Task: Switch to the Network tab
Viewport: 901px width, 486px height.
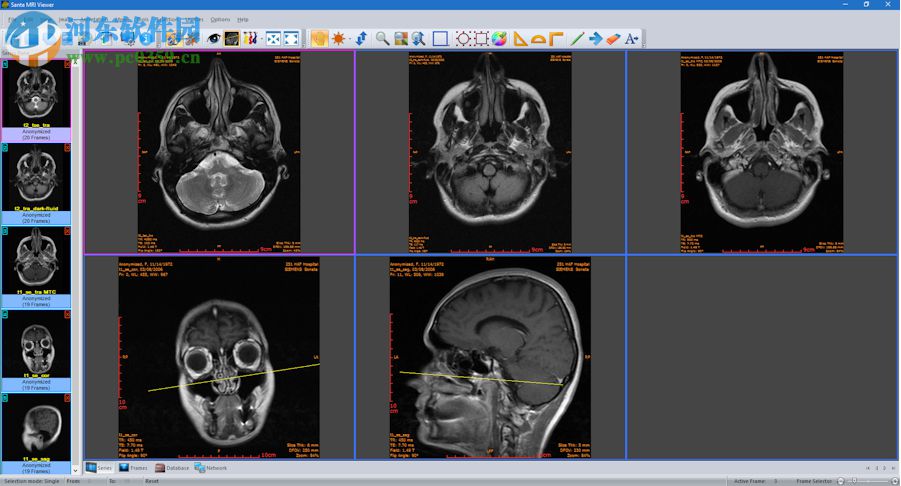Action: point(211,468)
